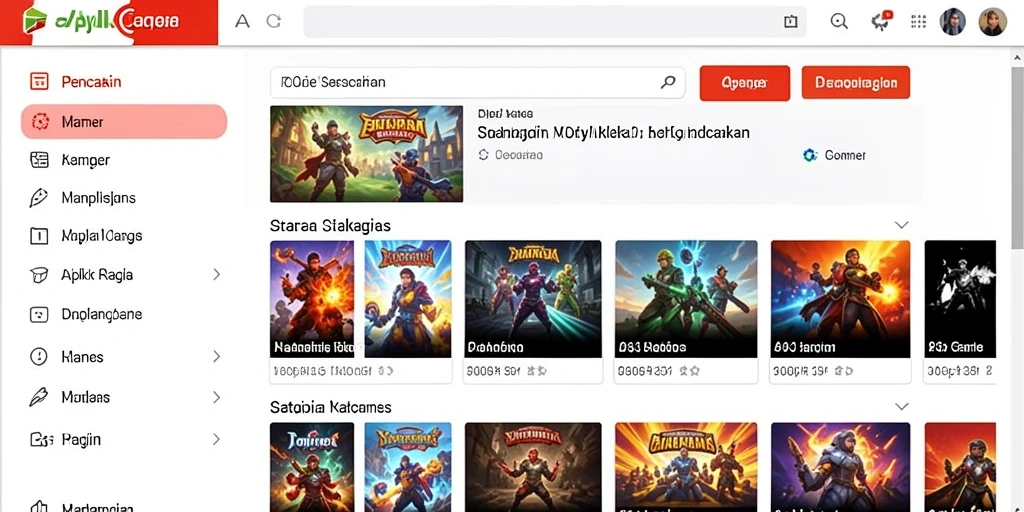Open the 600 Iaroim game thumbnail
This screenshot has height=512, width=1024.
pyautogui.click(x=840, y=298)
